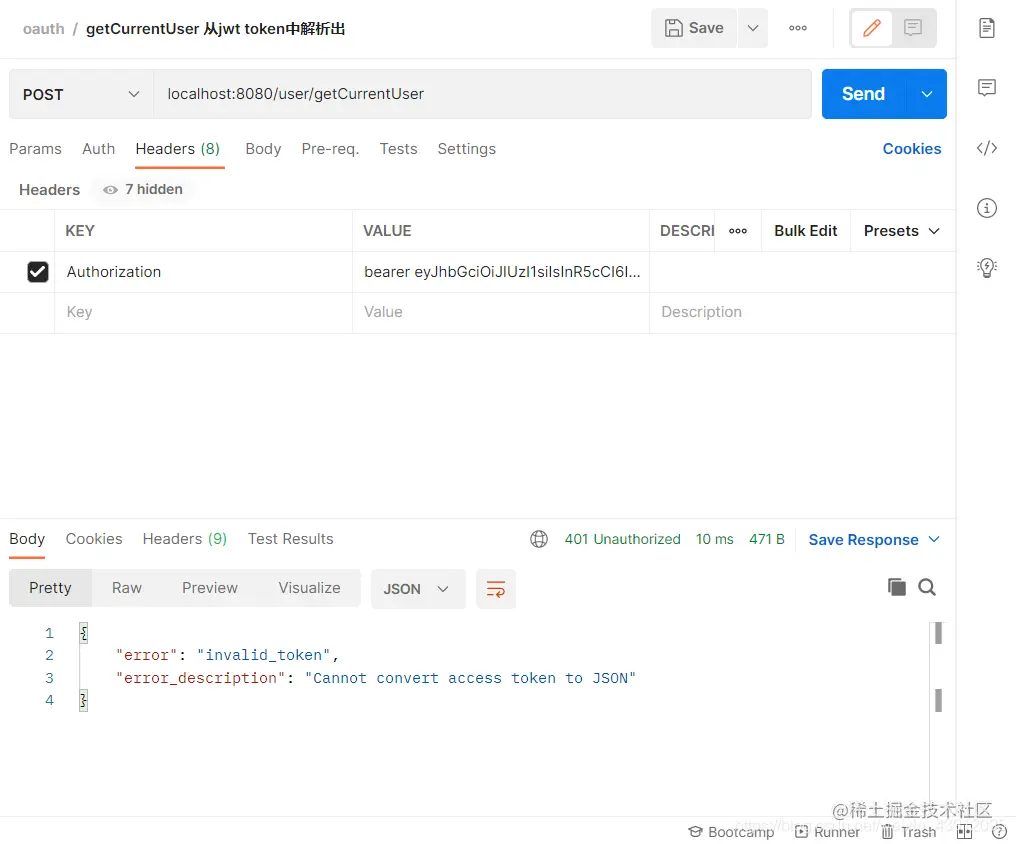This screenshot has height=844, width=1016.
Task: Select the Headers (8) request tab
Action: [x=178, y=149]
